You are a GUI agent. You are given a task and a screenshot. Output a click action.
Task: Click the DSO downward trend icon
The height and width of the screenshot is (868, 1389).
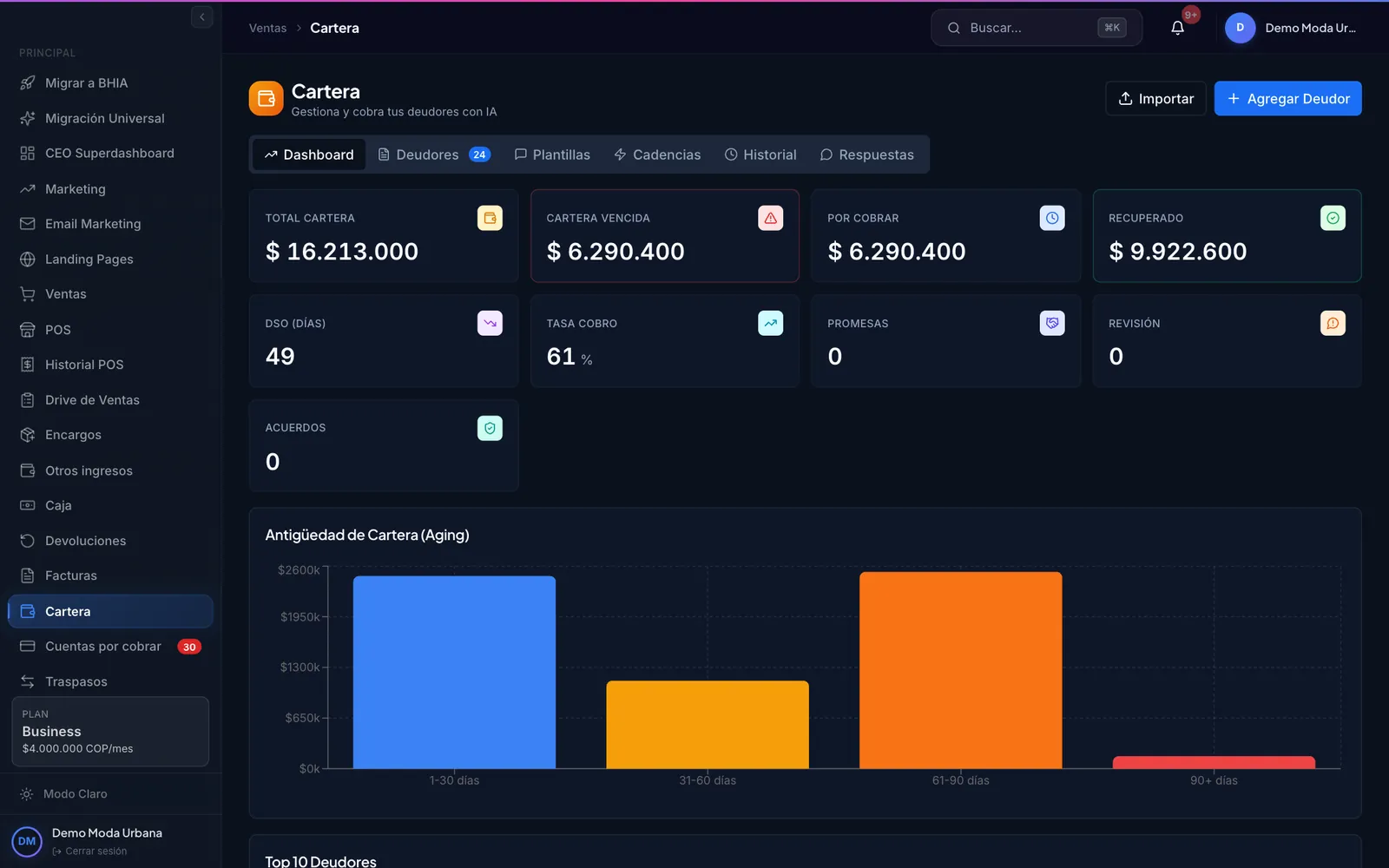click(490, 323)
